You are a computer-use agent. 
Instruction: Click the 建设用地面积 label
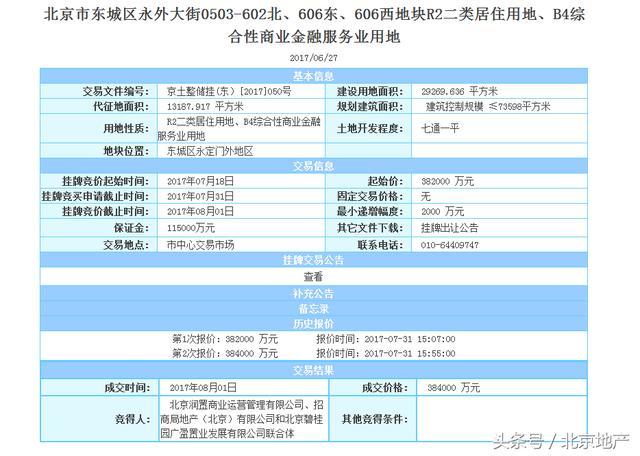[x=369, y=91]
